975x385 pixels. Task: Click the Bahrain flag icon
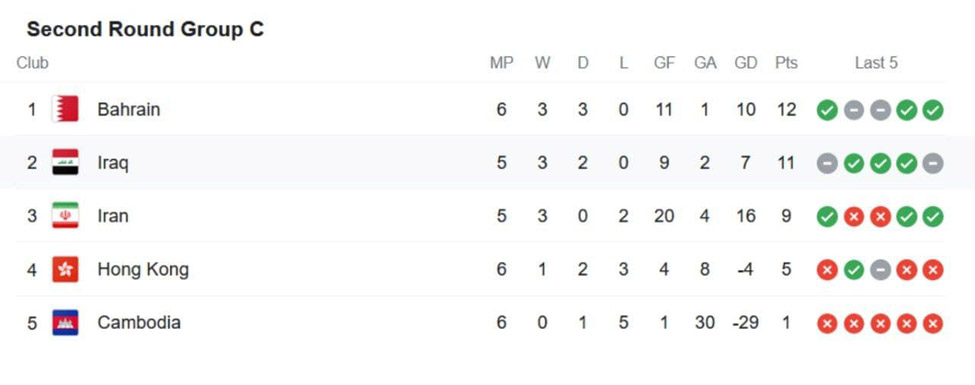65,109
